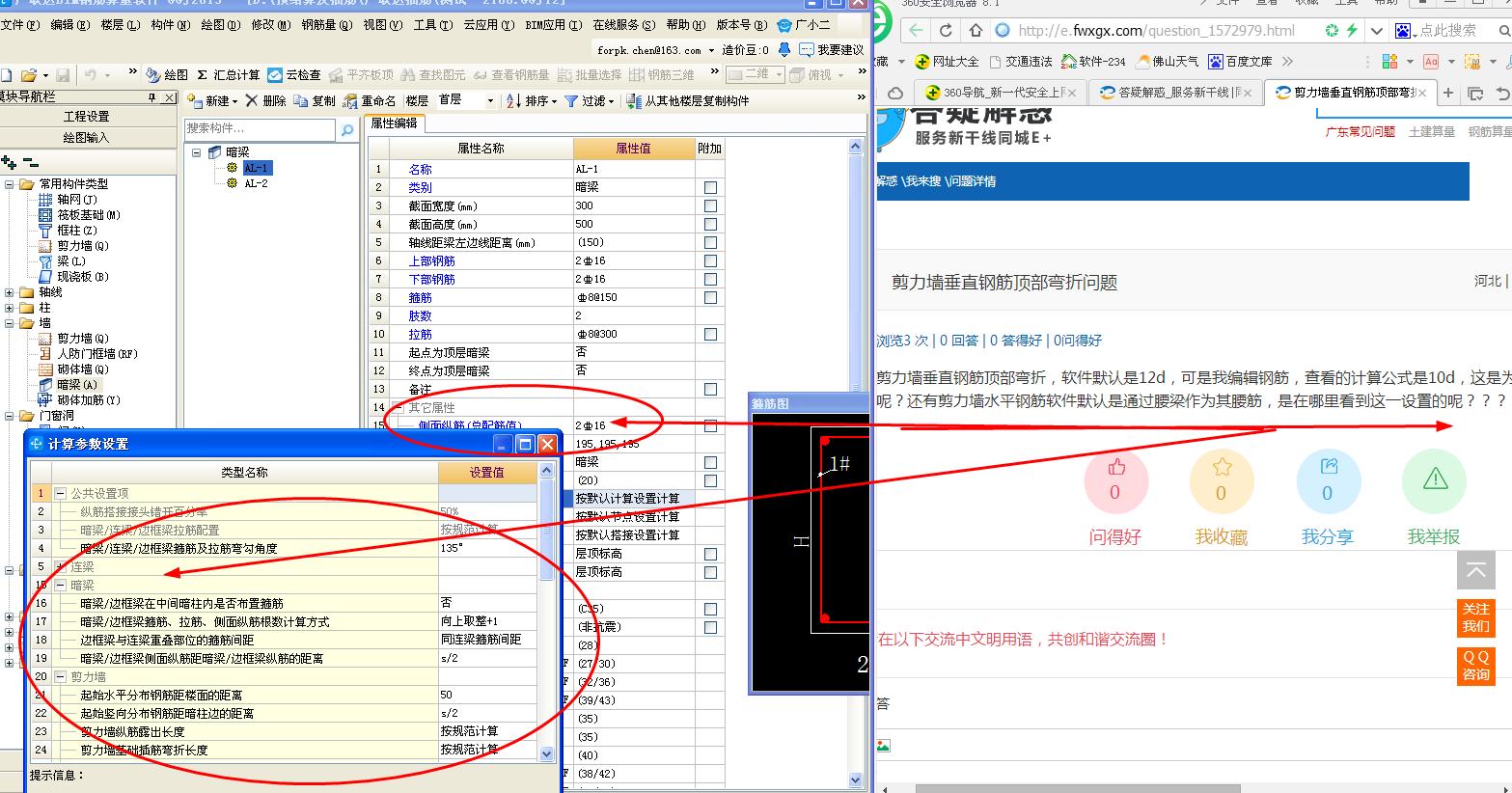
Task: Collapse the 剪力墙 group in the dialog
Action: [60, 676]
